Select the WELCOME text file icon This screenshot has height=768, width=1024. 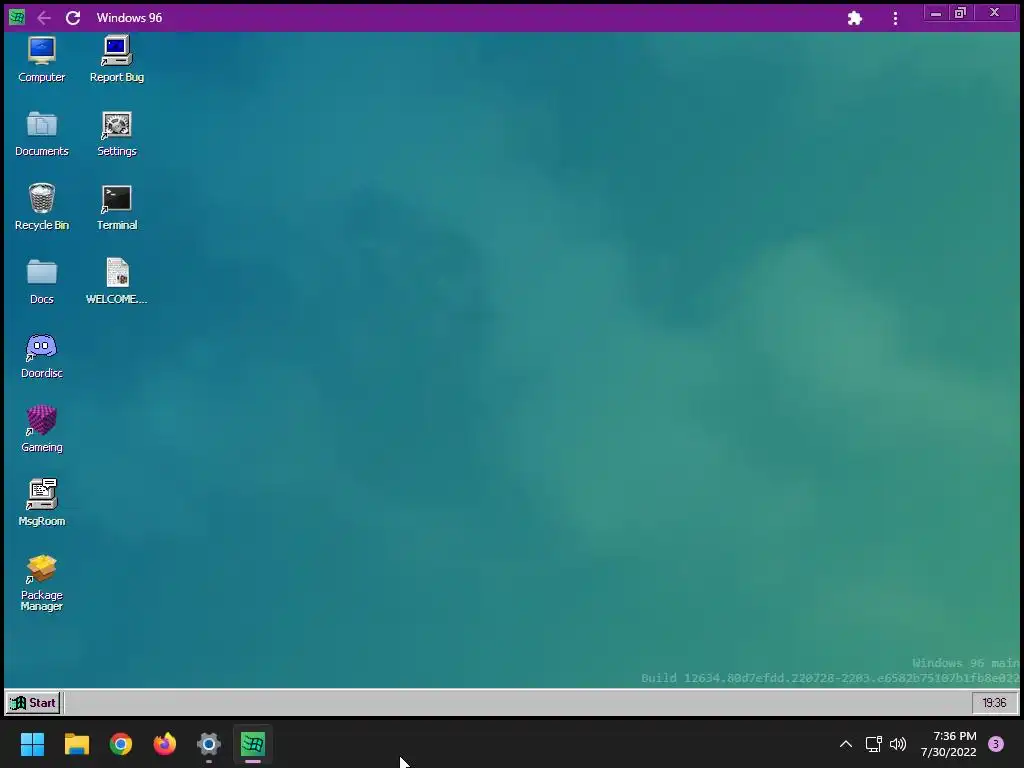point(117,281)
